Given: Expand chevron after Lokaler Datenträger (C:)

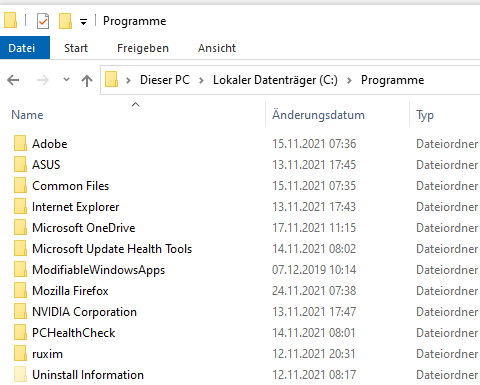Looking at the screenshot, I should (x=349, y=80).
